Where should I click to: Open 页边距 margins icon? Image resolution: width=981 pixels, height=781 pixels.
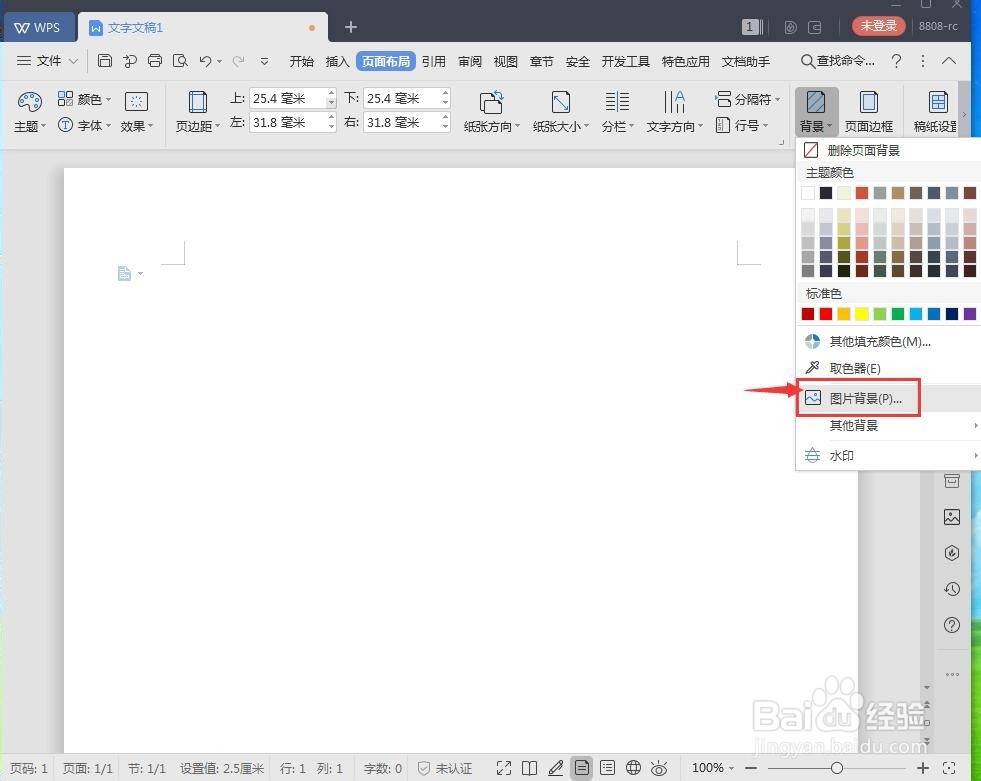pyautogui.click(x=197, y=101)
